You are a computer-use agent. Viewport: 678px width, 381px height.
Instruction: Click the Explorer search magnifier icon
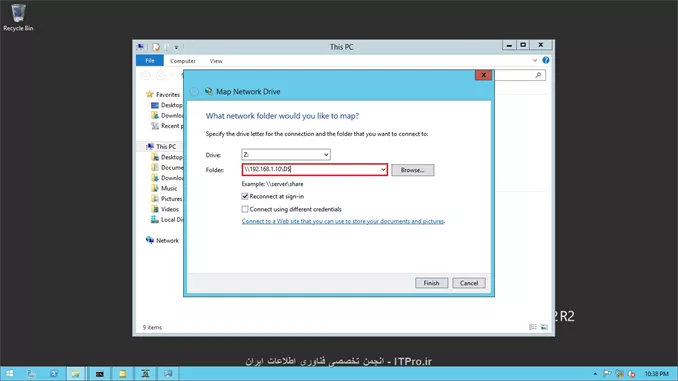point(538,75)
